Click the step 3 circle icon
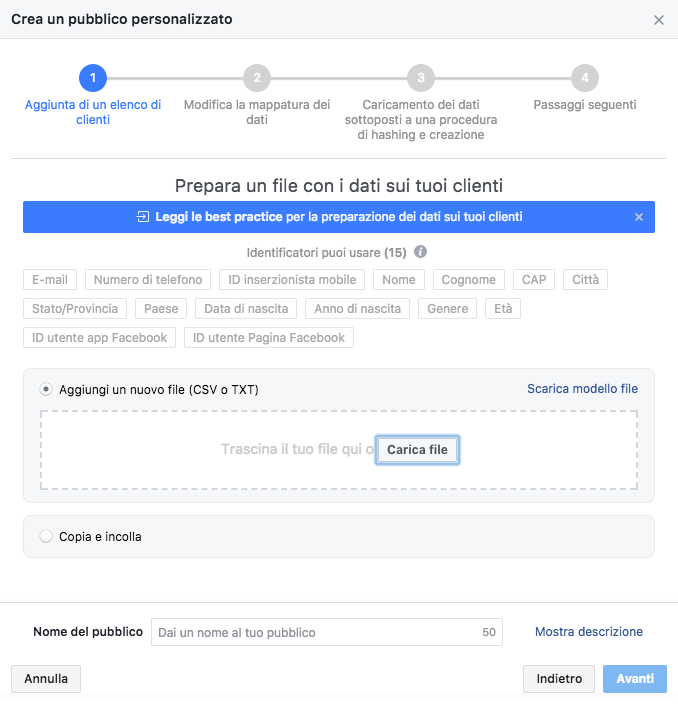 click(x=421, y=78)
